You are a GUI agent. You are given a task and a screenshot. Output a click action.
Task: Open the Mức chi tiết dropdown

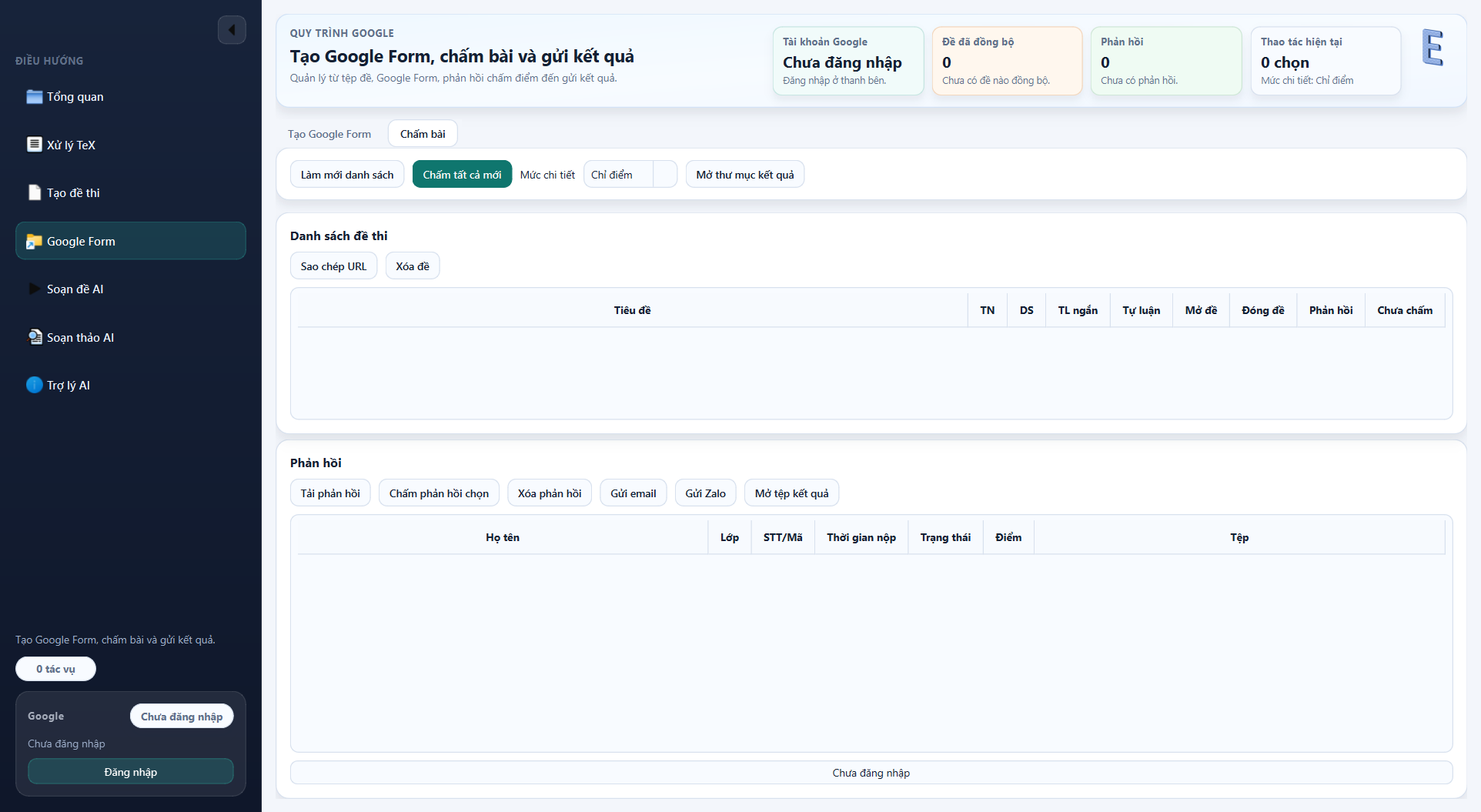630,175
